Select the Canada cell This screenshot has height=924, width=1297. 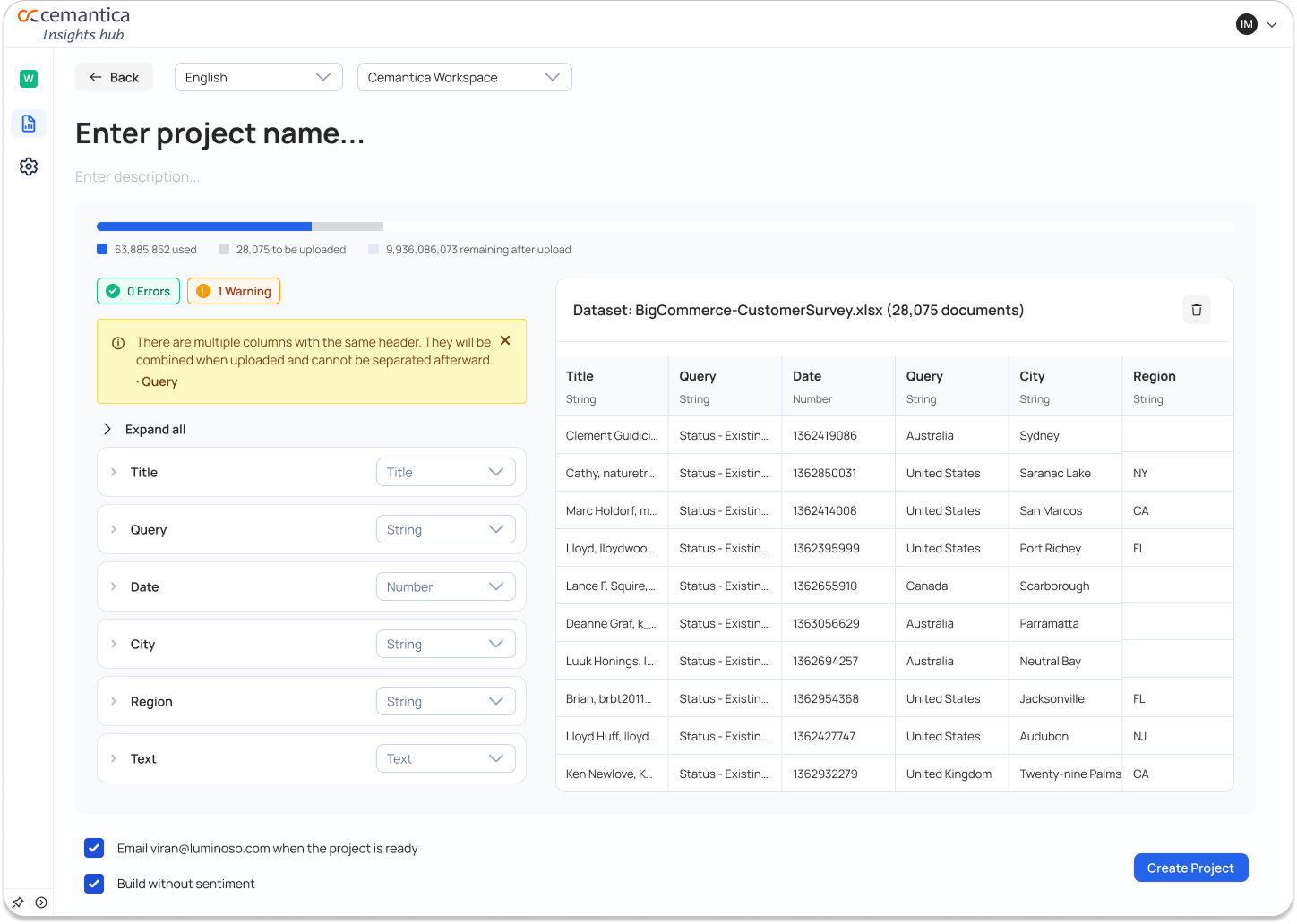tap(952, 586)
